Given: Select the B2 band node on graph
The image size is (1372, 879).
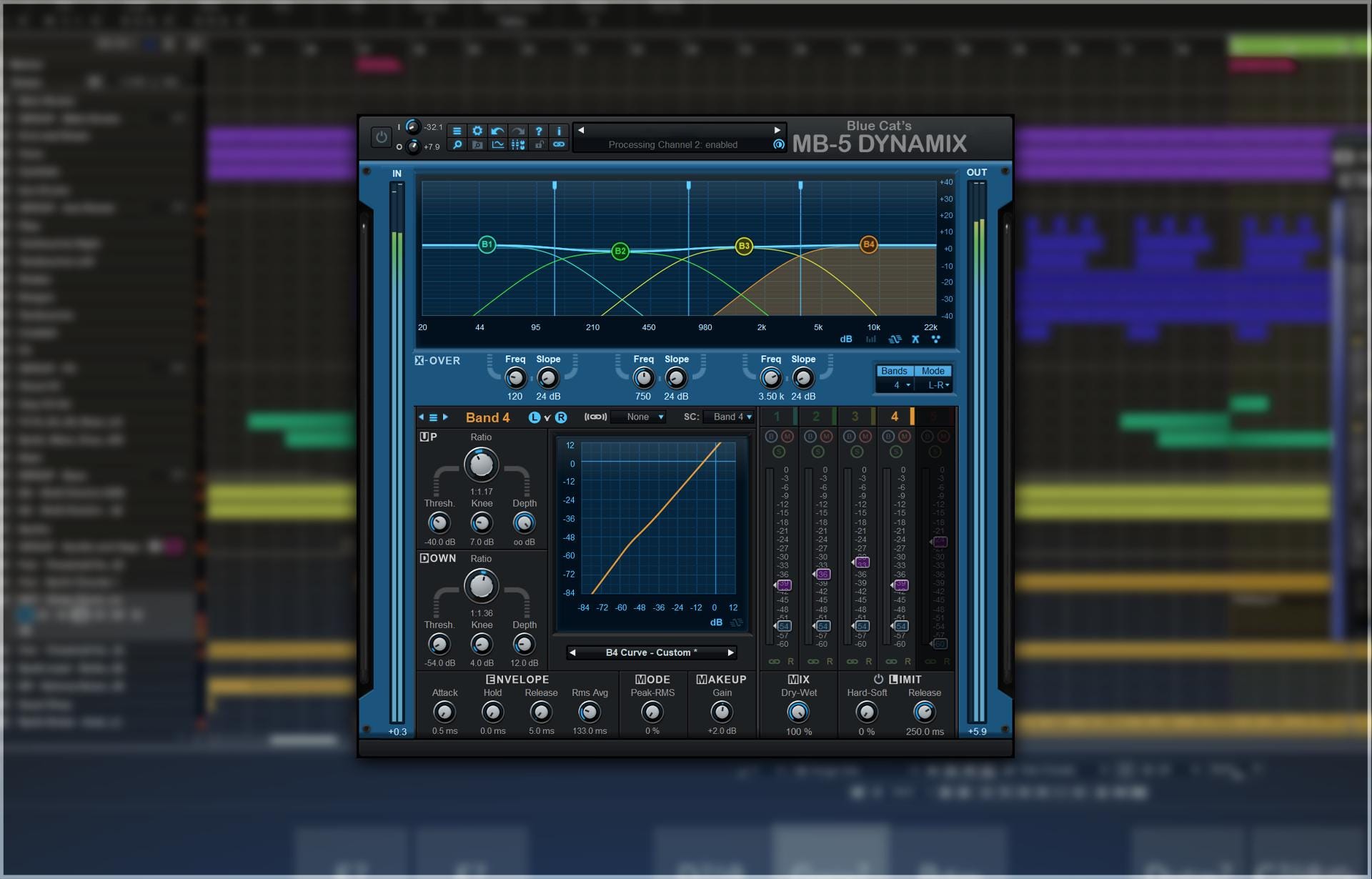Looking at the screenshot, I should click(620, 251).
